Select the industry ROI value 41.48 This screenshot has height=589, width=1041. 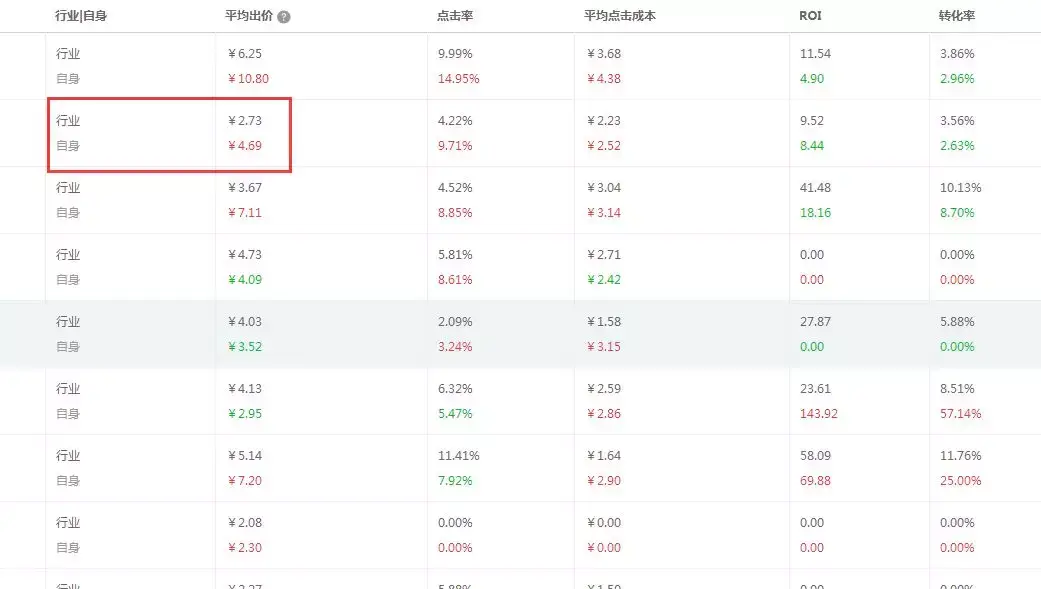(x=815, y=188)
